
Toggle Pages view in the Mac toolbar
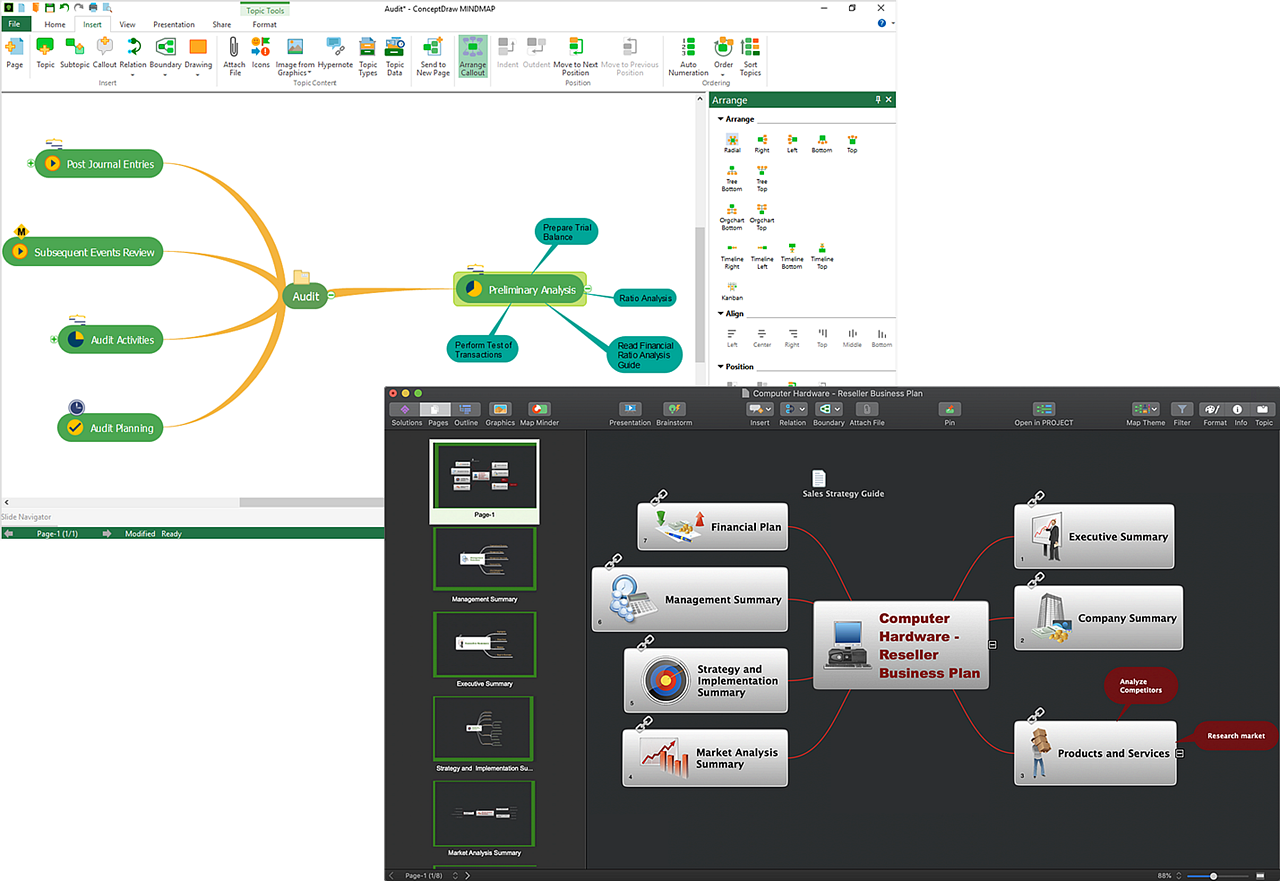coord(438,414)
